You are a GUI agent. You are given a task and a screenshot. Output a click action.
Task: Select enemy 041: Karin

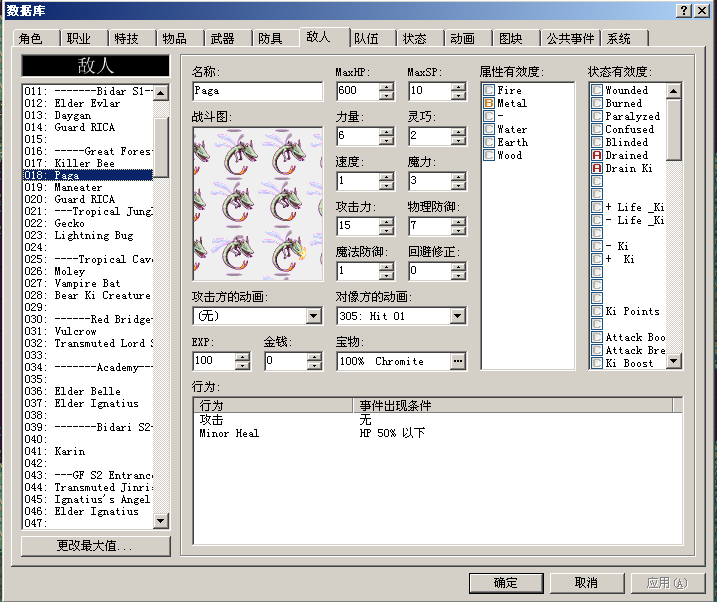(88, 452)
